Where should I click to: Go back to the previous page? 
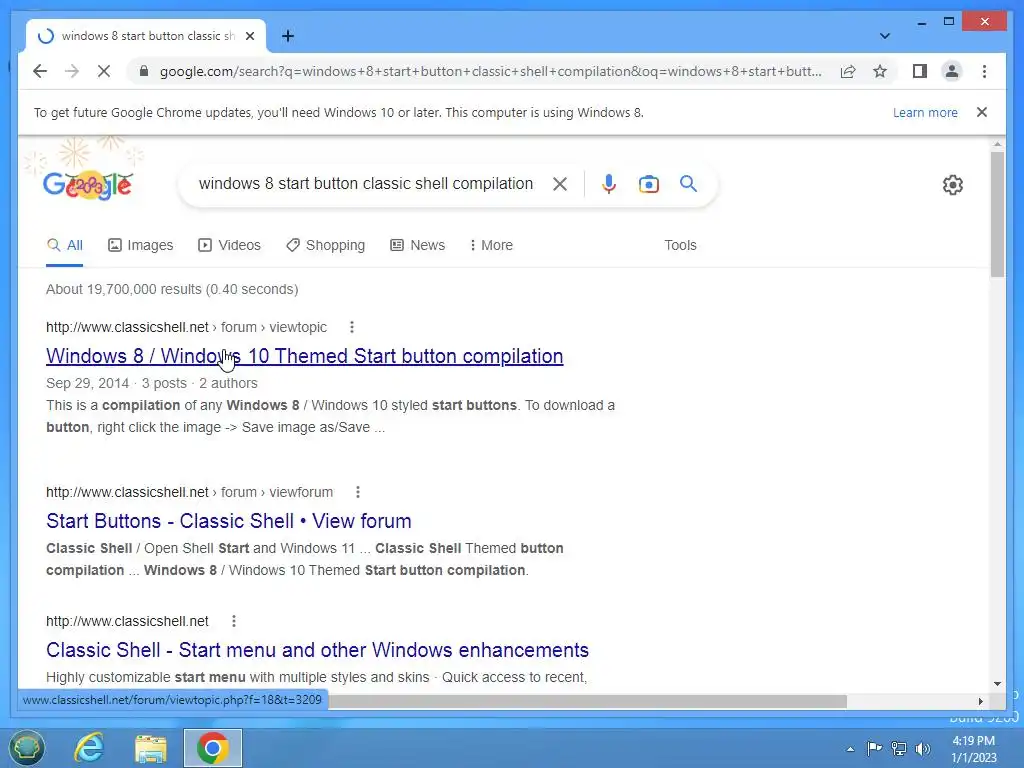(x=40, y=71)
